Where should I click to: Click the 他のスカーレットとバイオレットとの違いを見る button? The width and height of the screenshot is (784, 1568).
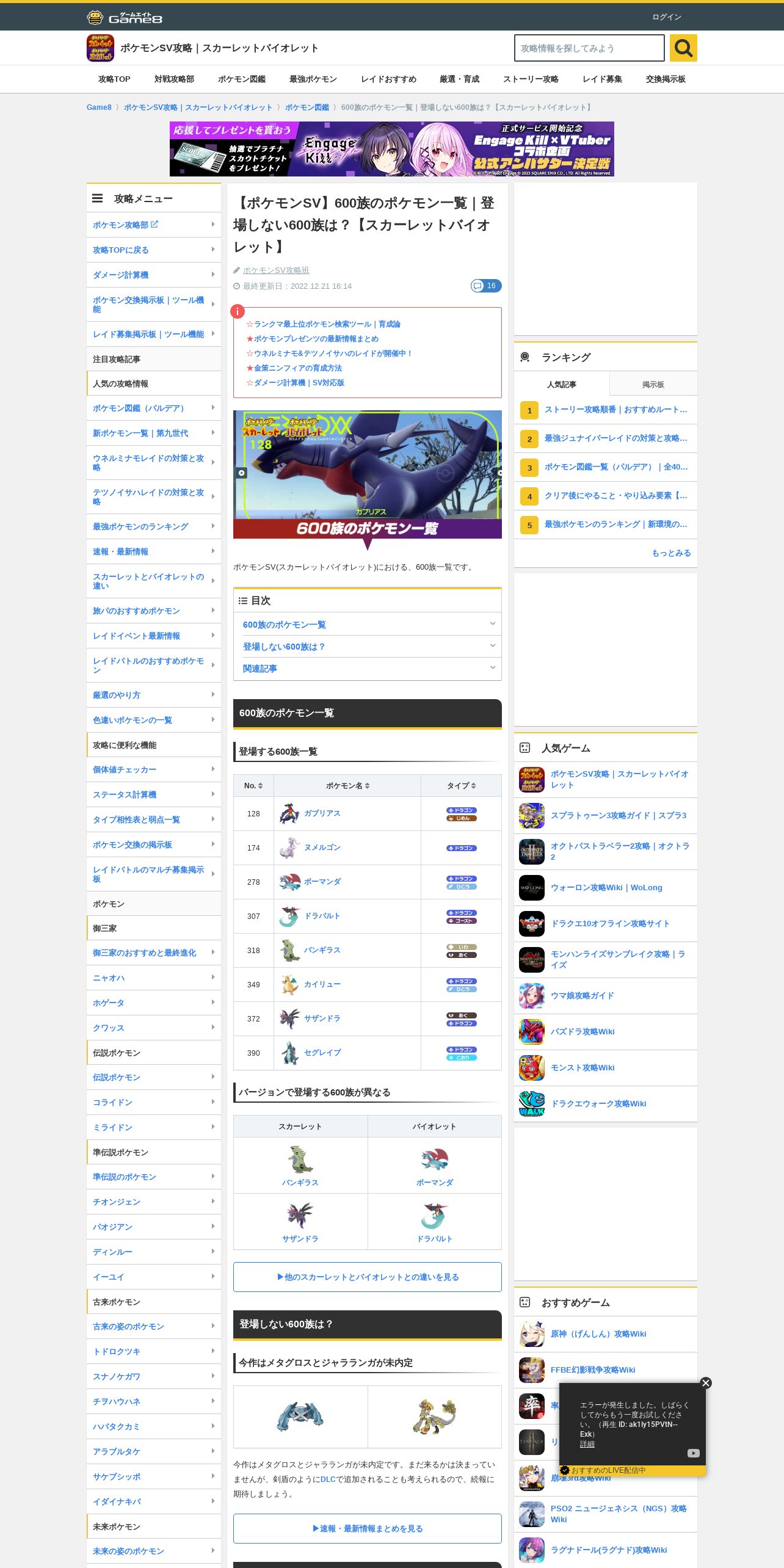pyautogui.click(x=368, y=1277)
